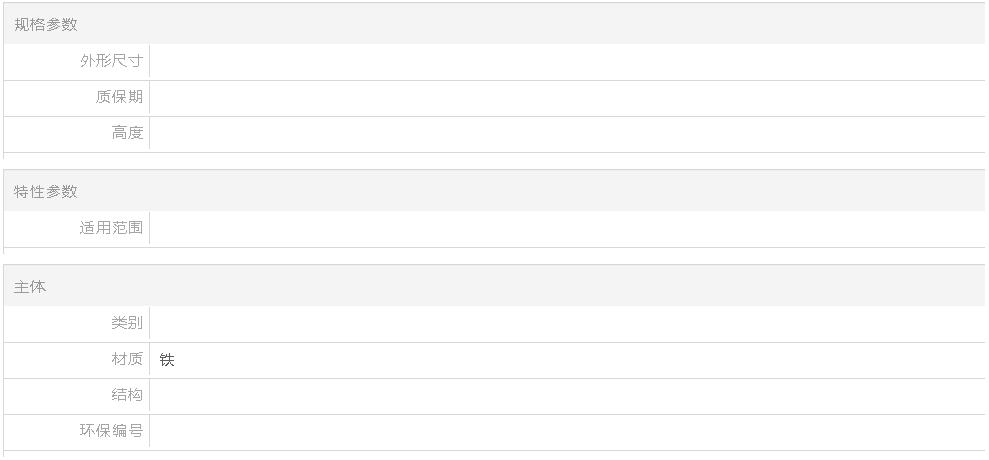Click the blank strip under the 环保编号 row
The width and height of the screenshot is (989, 460).
[494, 454]
